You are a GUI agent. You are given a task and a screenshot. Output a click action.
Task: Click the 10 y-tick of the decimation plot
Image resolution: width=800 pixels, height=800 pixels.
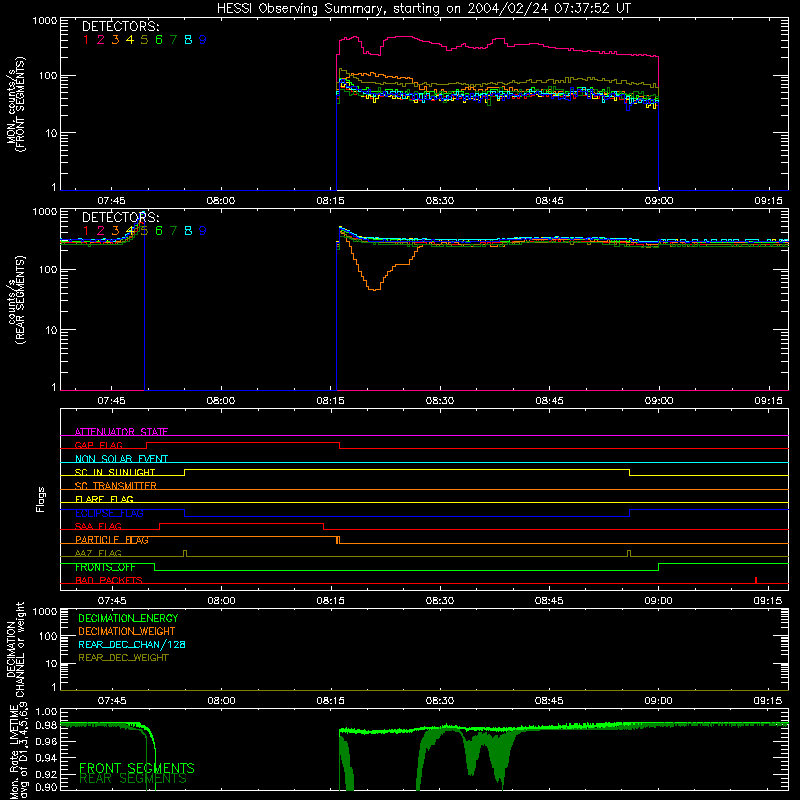51,663
